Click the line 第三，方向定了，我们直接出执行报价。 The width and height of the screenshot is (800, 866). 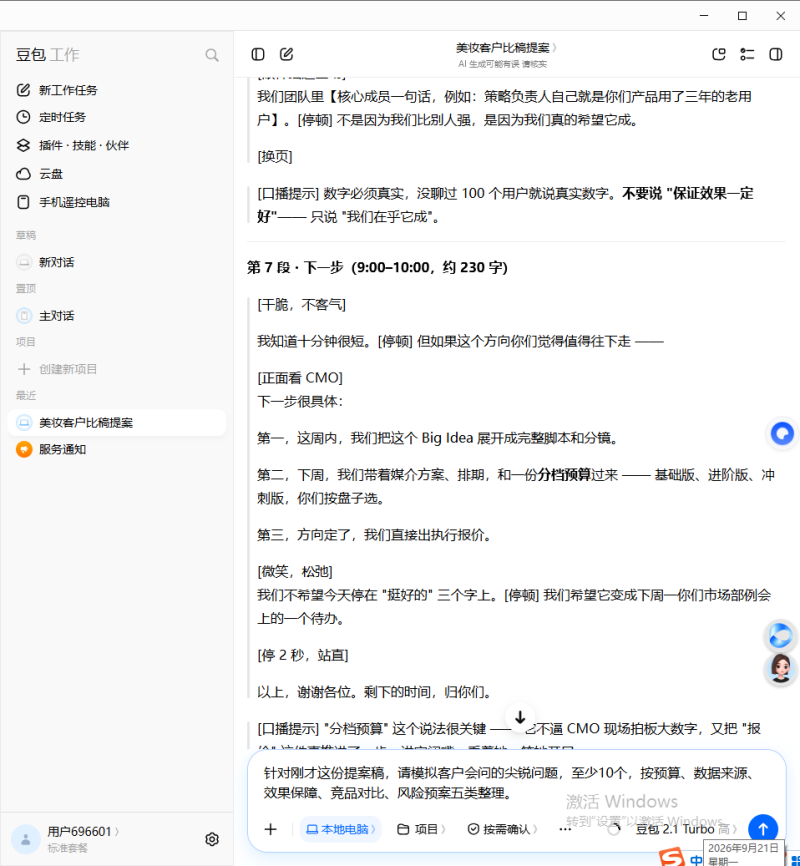(x=375, y=535)
